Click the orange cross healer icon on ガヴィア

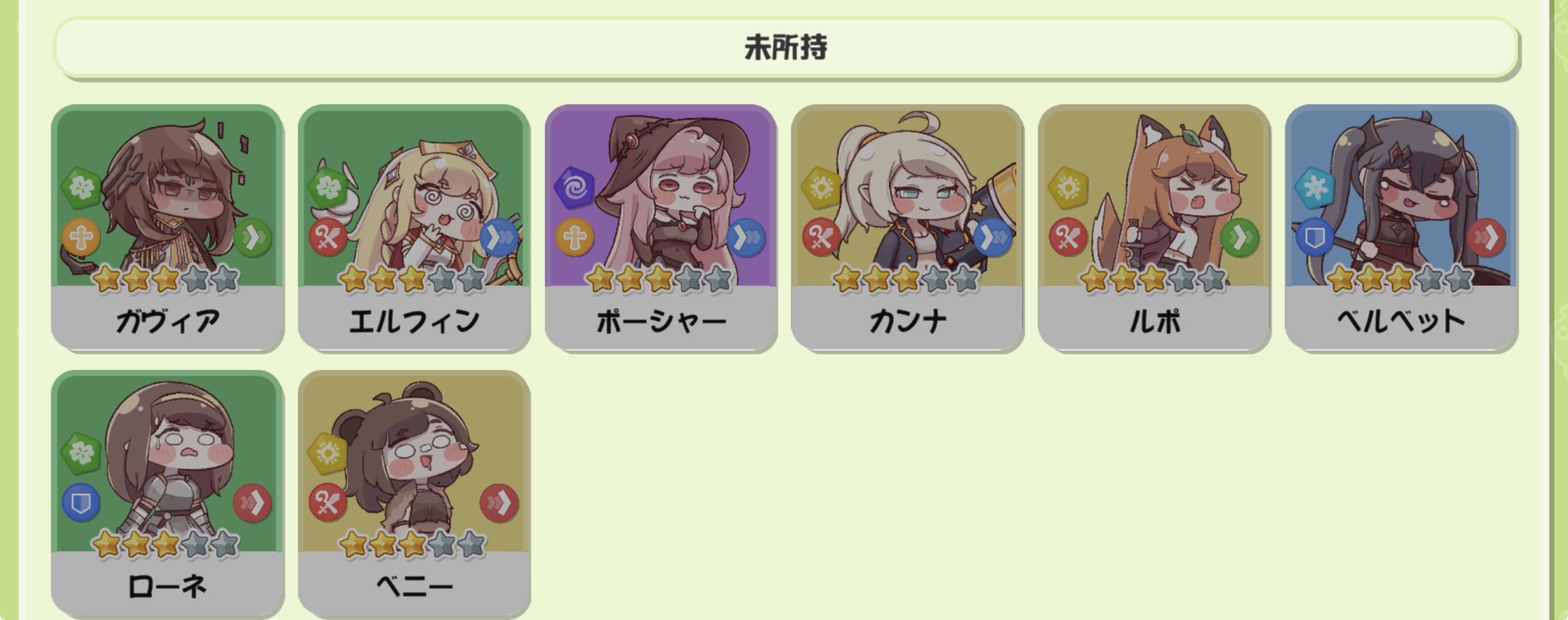pos(82,238)
